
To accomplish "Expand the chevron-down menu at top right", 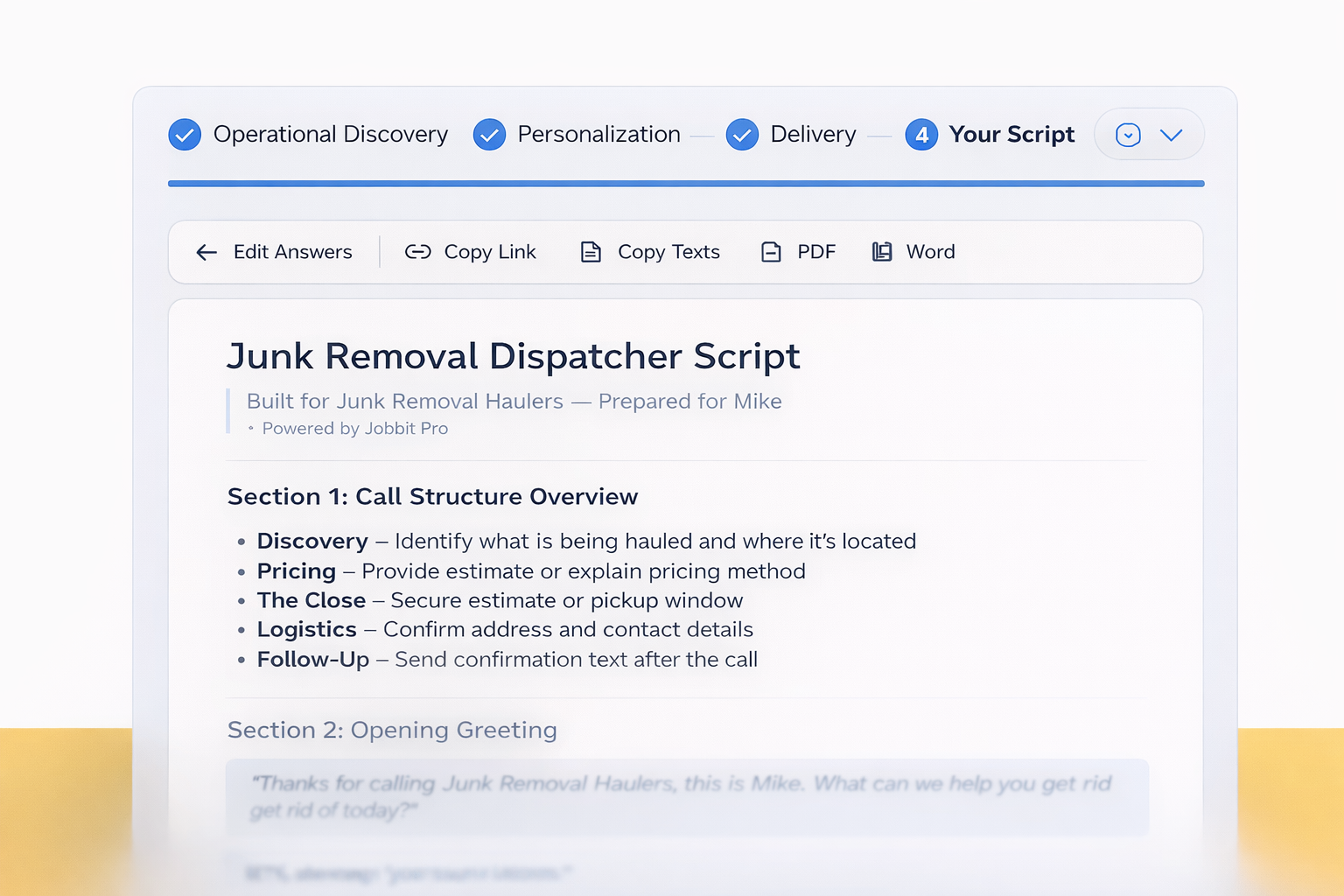I will [x=1171, y=135].
